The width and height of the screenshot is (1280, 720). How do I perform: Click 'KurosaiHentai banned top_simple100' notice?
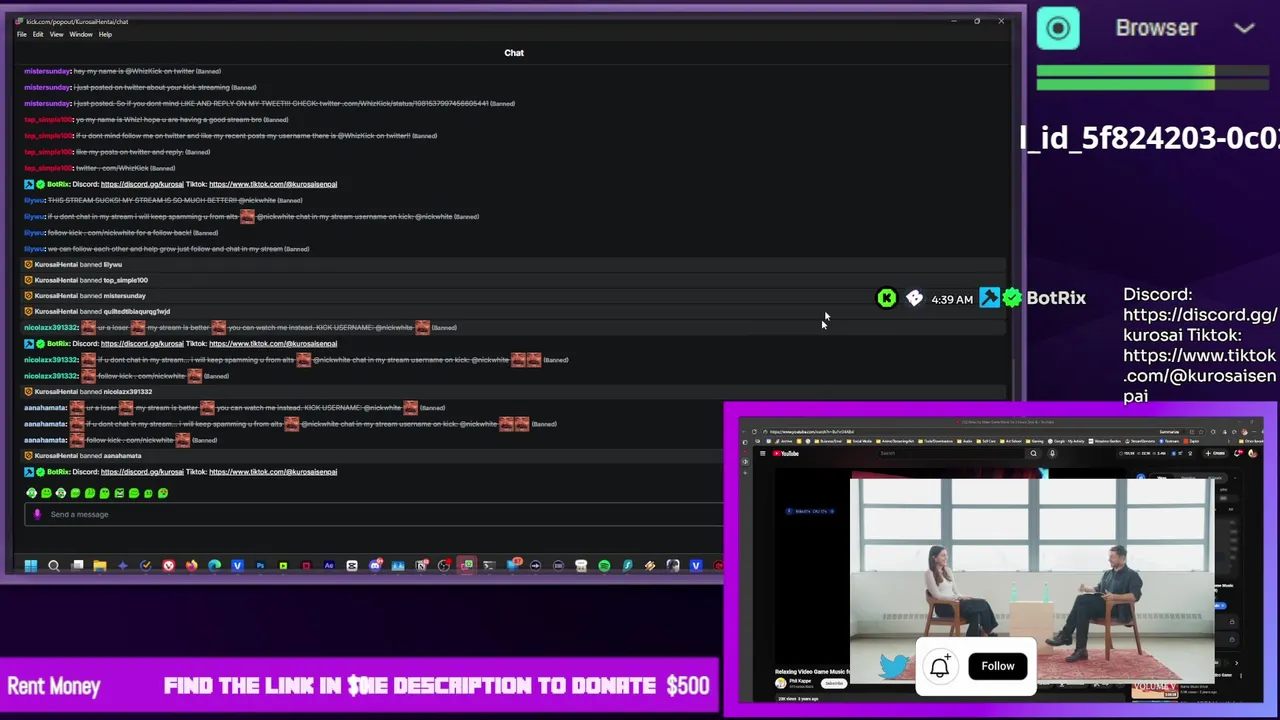coord(515,281)
